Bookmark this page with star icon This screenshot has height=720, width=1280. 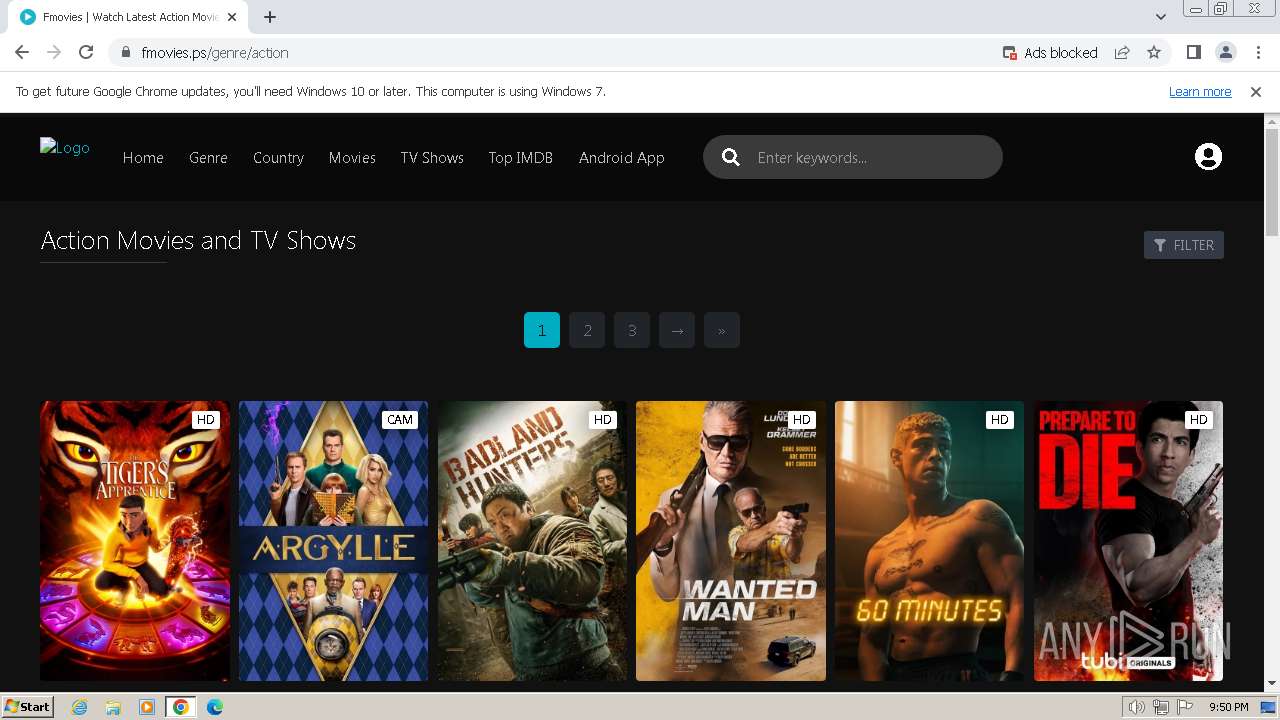coord(1154,52)
